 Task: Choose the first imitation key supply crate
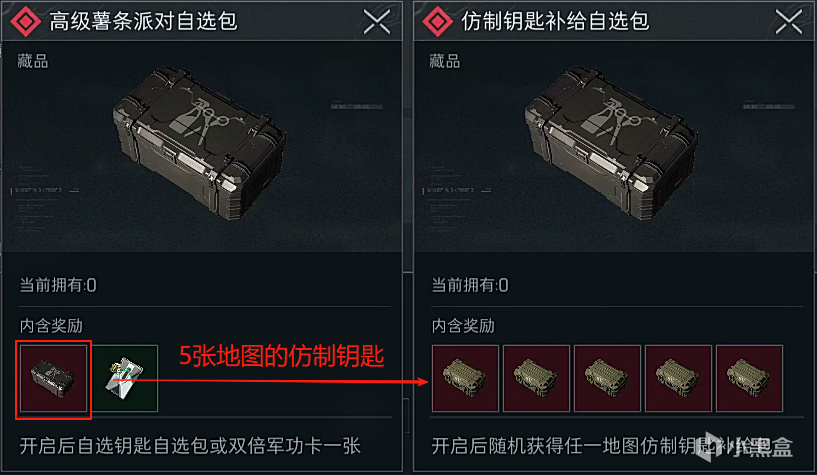click(x=465, y=379)
